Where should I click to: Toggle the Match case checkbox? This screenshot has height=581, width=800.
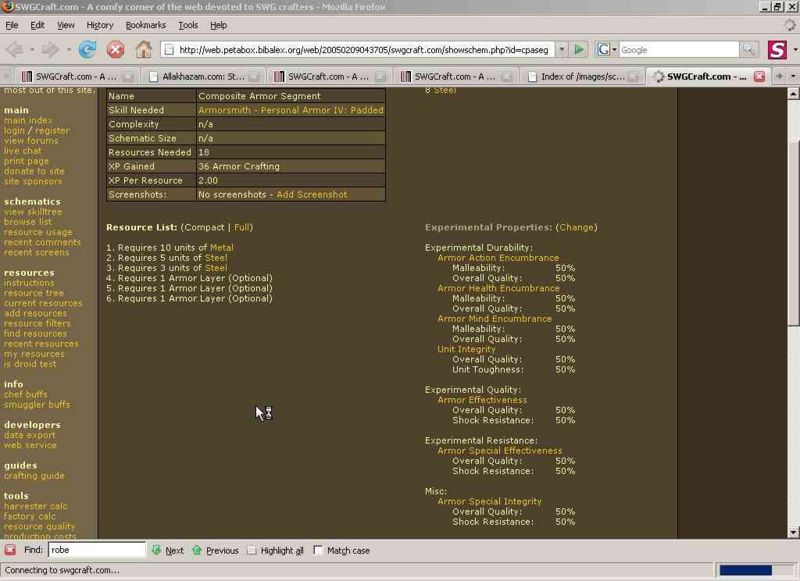[x=318, y=550]
